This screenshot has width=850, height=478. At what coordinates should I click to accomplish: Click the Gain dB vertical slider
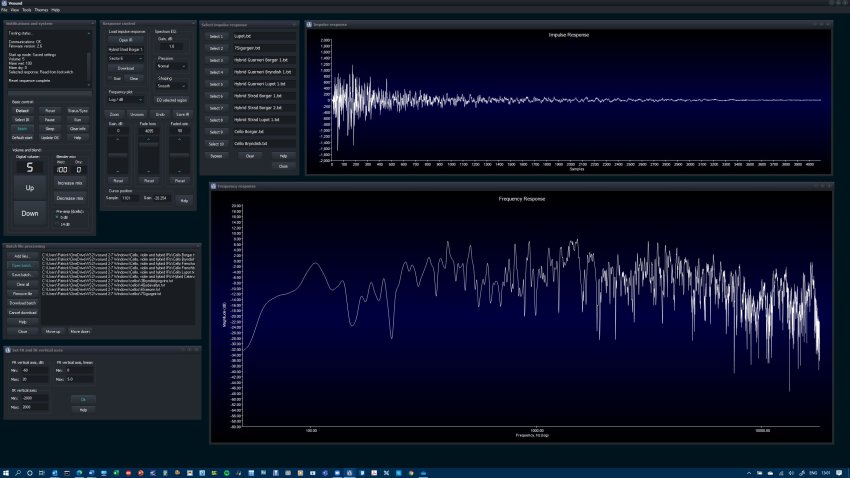116,155
